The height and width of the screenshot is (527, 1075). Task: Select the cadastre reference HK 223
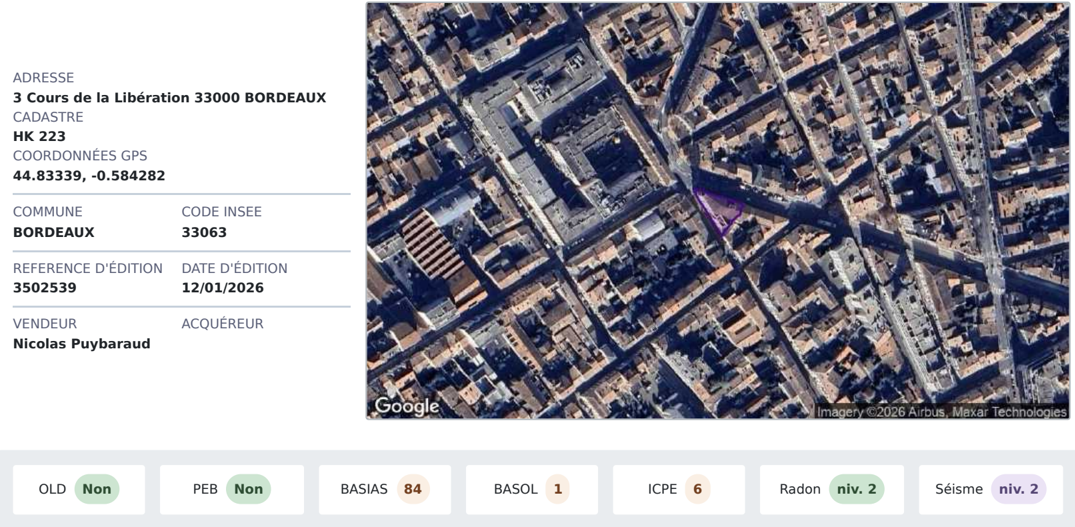pyautogui.click(x=39, y=137)
